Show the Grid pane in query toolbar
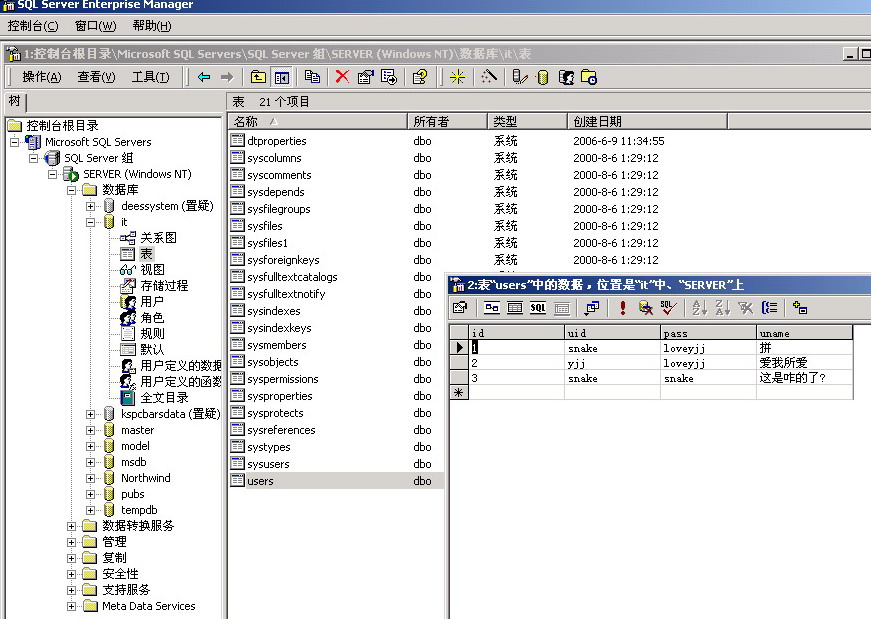871x619 pixels. pyautogui.click(x=515, y=307)
